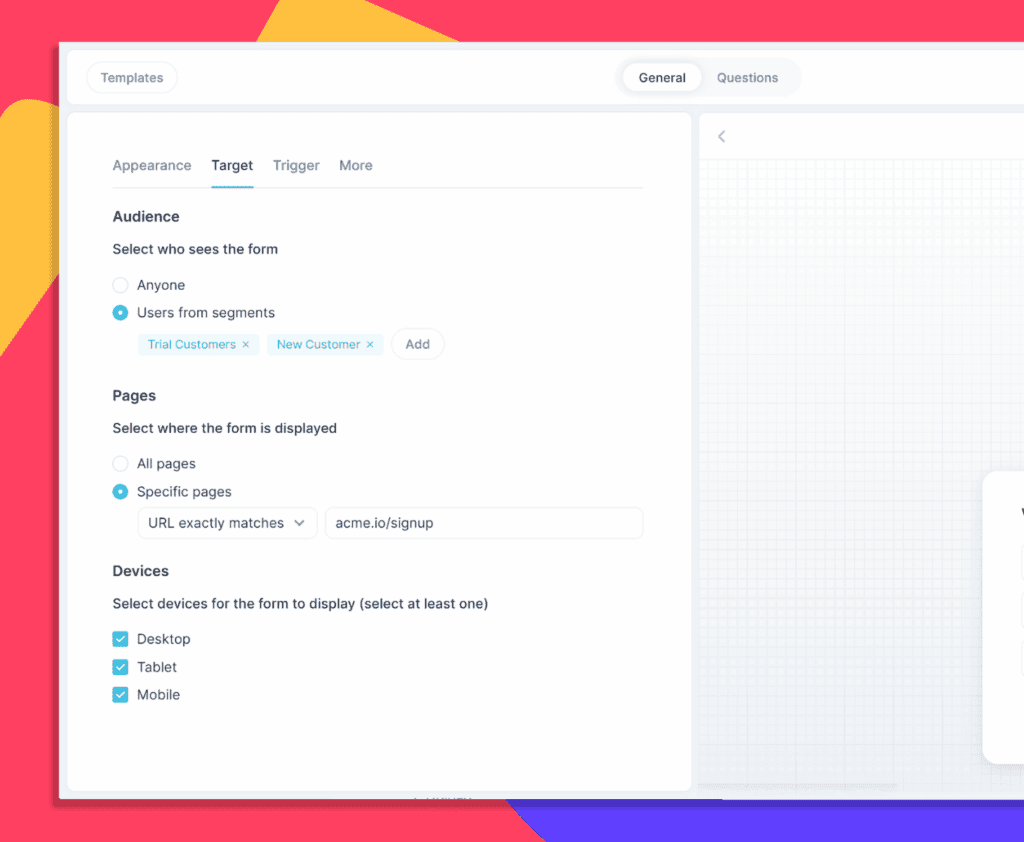Click the back chevron in preview panel
1024x842 pixels.
tap(721, 137)
